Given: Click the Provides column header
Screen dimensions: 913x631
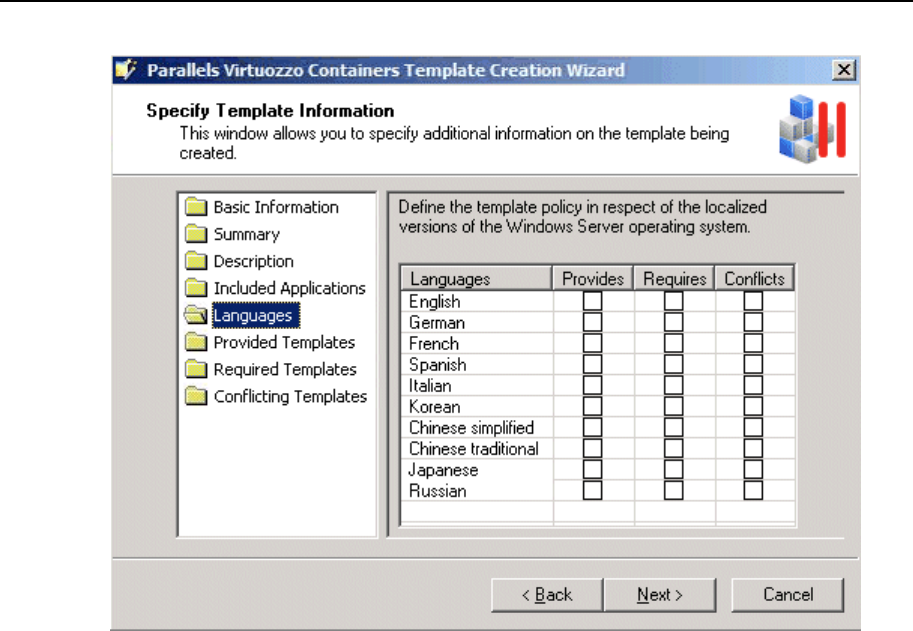Looking at the screenshot, I should tap(593, 279).
